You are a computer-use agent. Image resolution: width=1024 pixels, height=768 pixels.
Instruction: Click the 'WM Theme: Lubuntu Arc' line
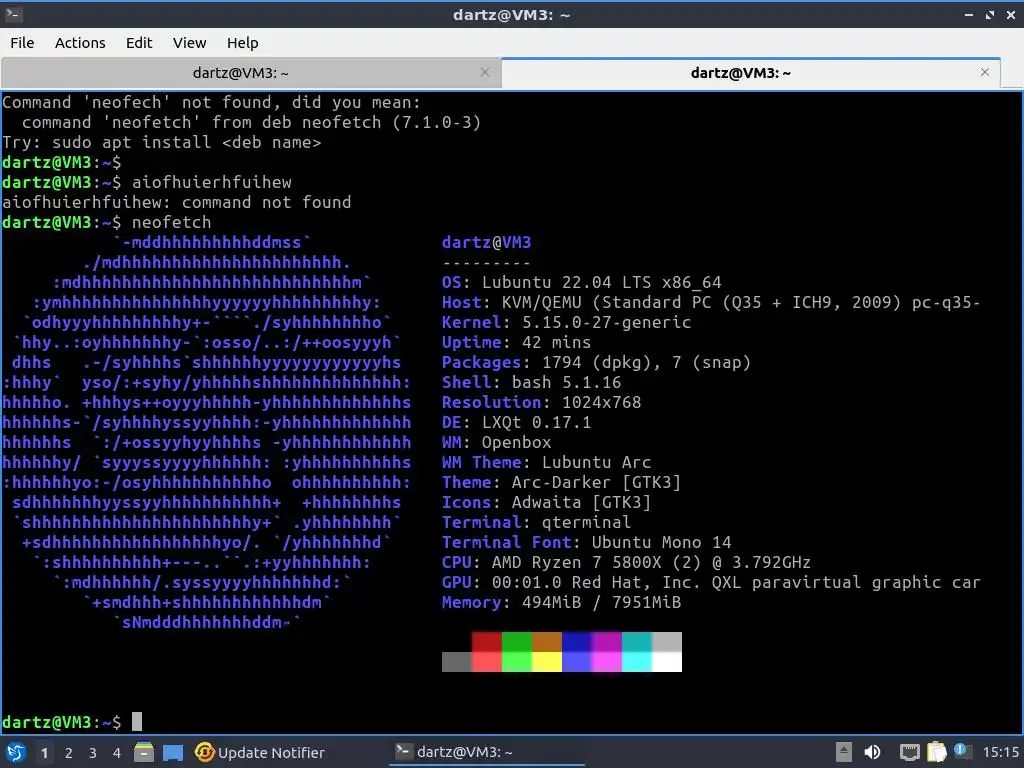(547, 462)
